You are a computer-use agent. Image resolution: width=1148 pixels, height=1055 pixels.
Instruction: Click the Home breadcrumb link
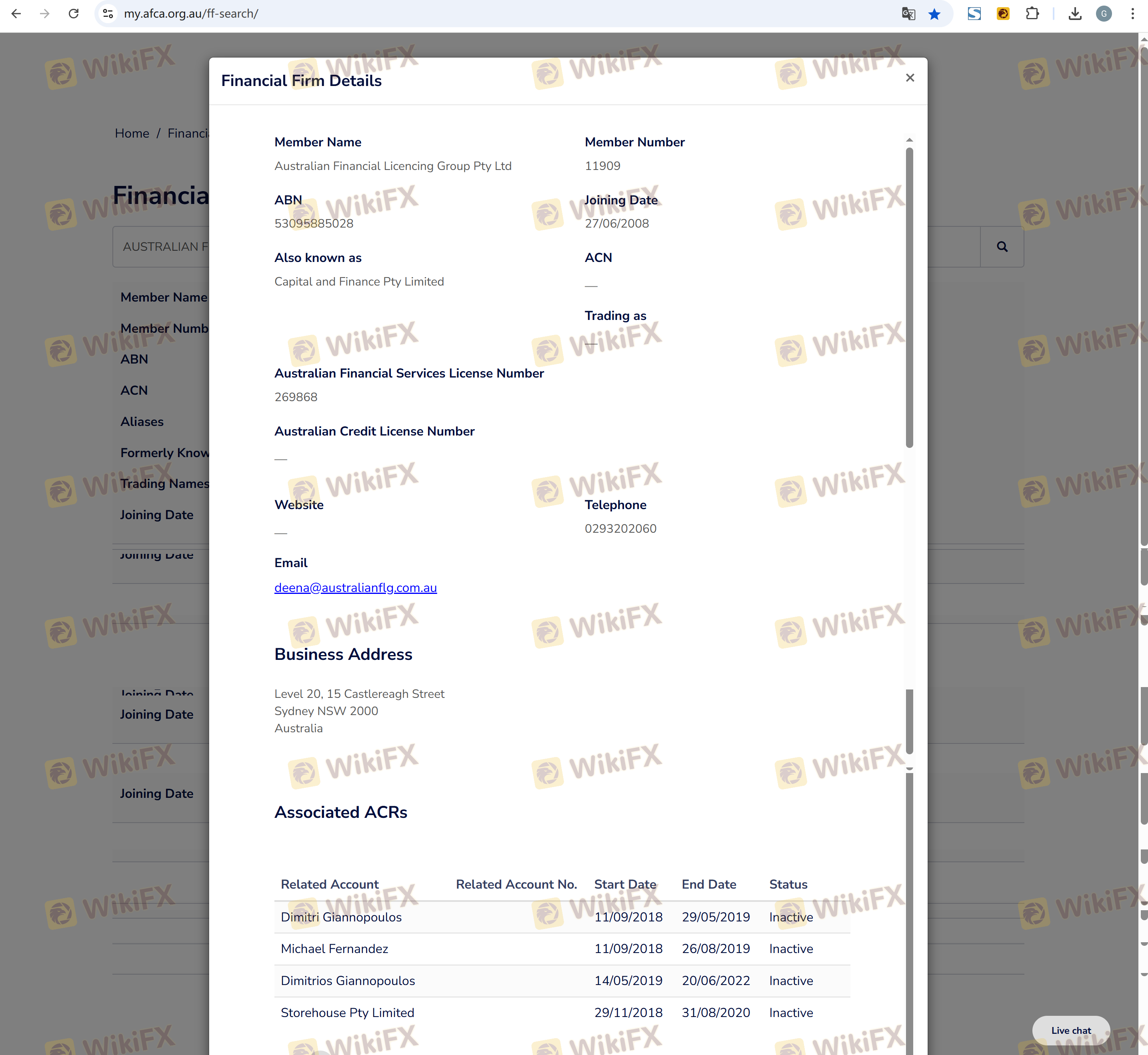132,133
